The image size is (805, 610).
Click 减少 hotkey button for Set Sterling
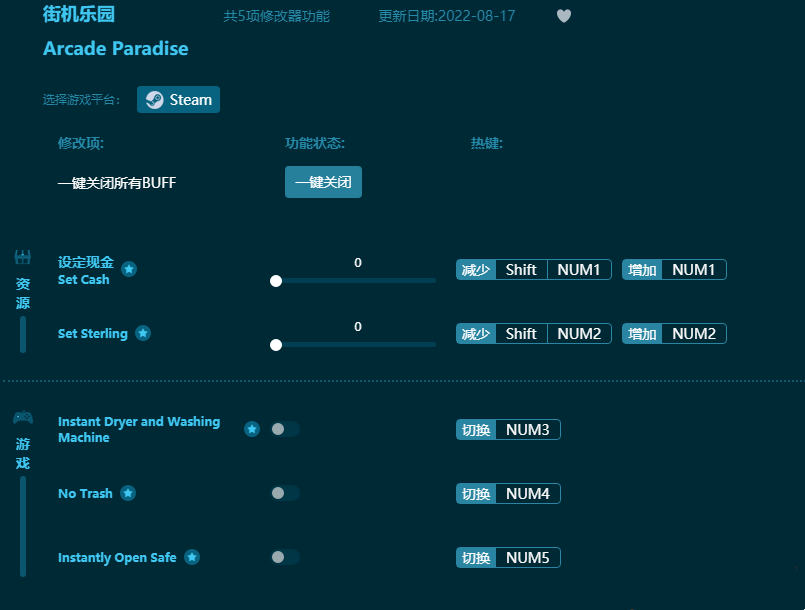(x=476, y=334)
